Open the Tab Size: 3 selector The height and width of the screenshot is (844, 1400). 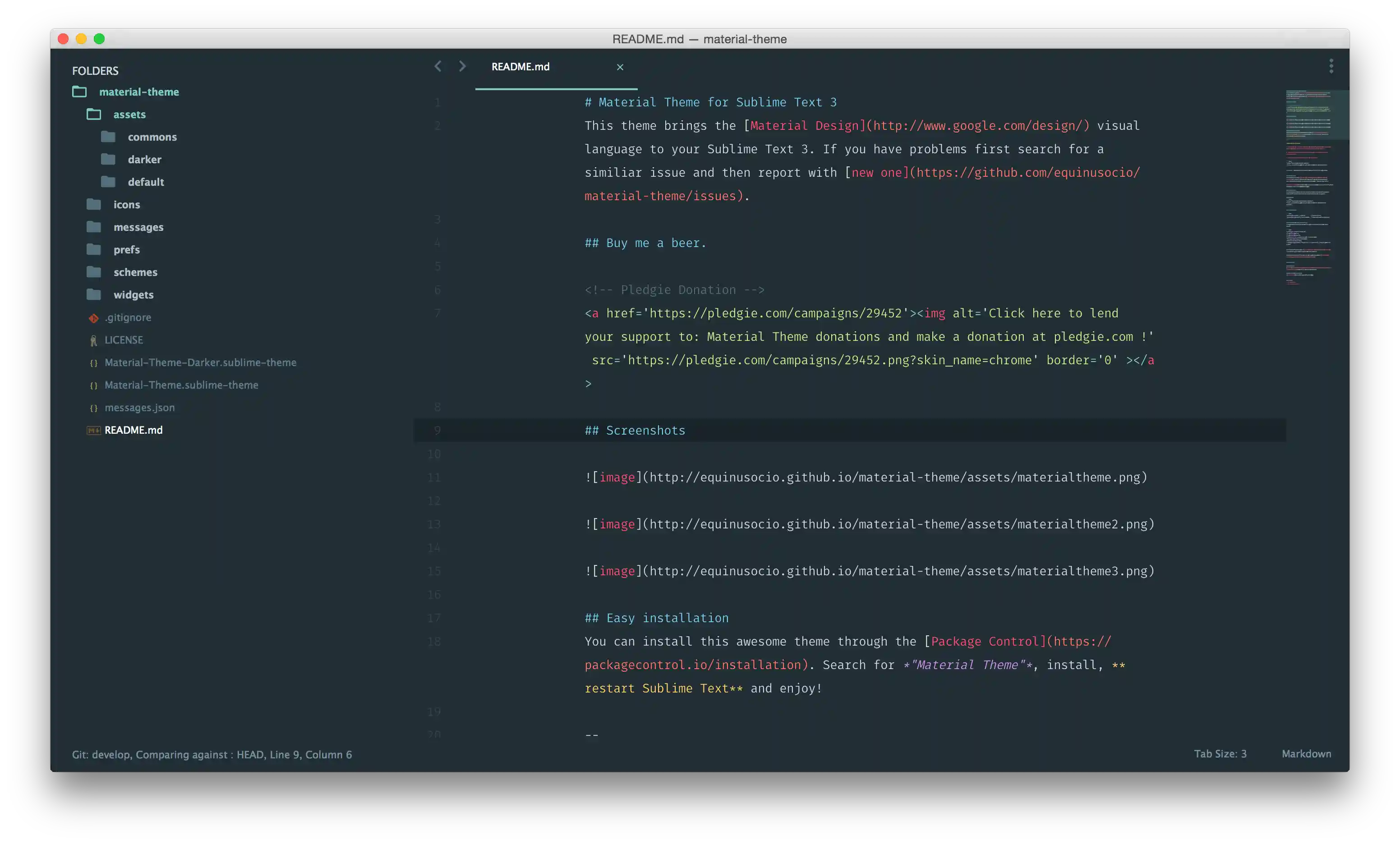(x=1220, y=754)
